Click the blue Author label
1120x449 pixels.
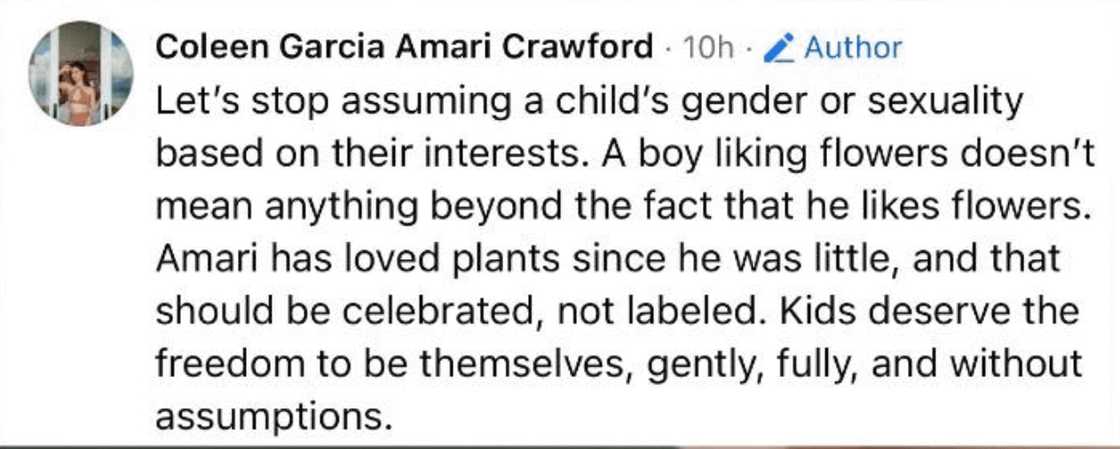tap(852, 47)
